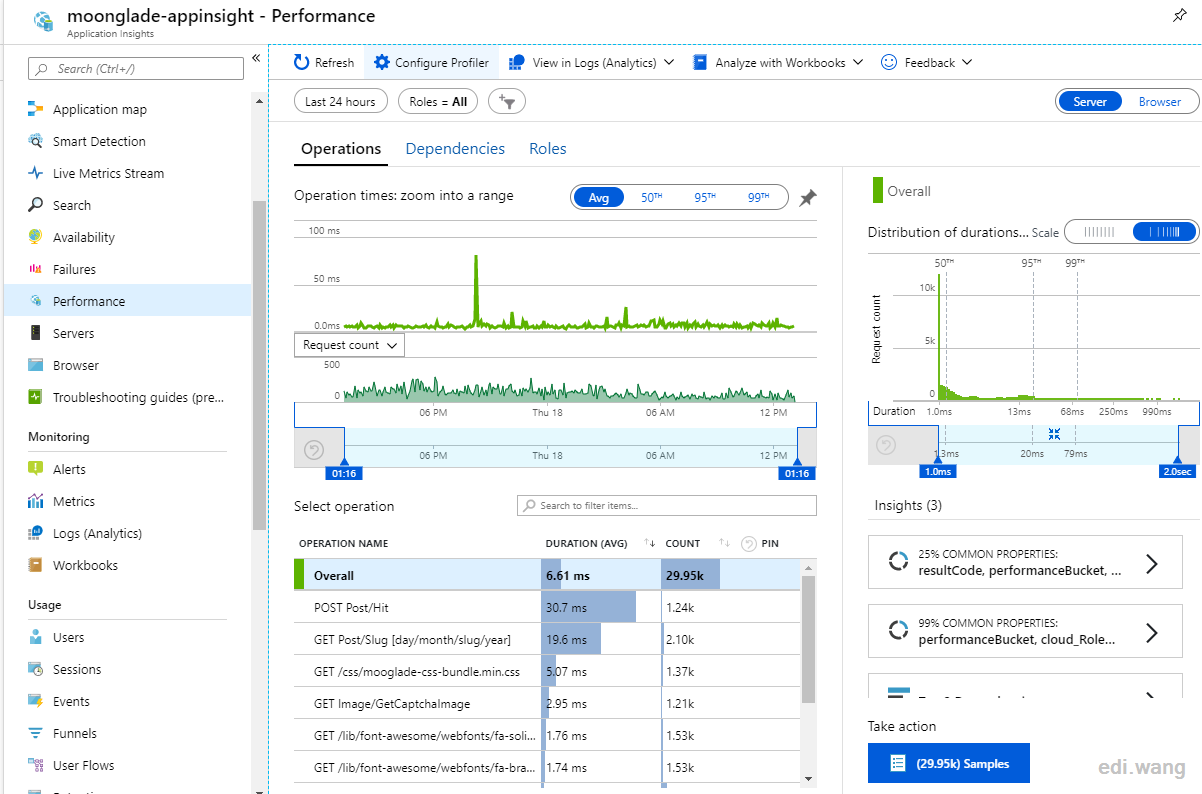Select the Avg aggregation option
The width and height of the screenshot is (1202, 794).
click(598, 198)
